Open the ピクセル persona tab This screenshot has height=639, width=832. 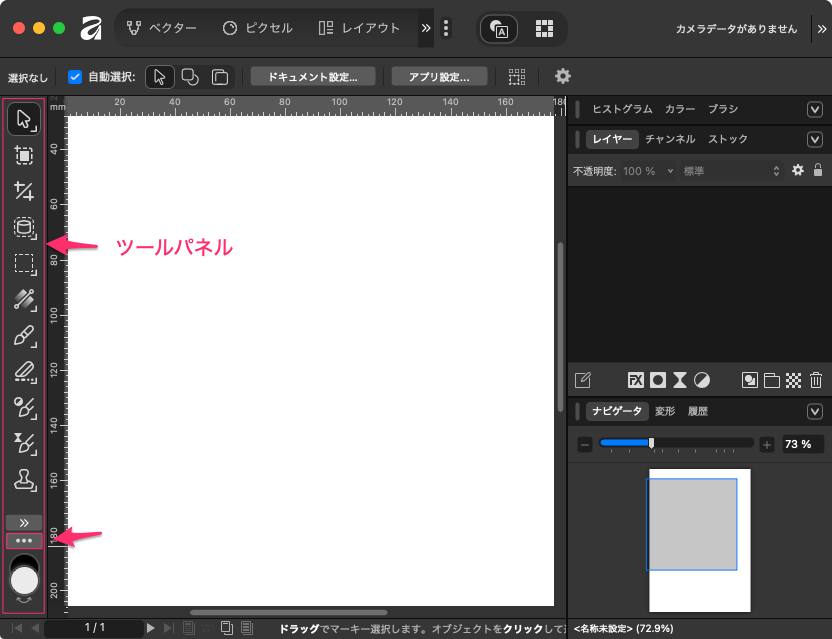pyautogui.click(x=258, y=28)
